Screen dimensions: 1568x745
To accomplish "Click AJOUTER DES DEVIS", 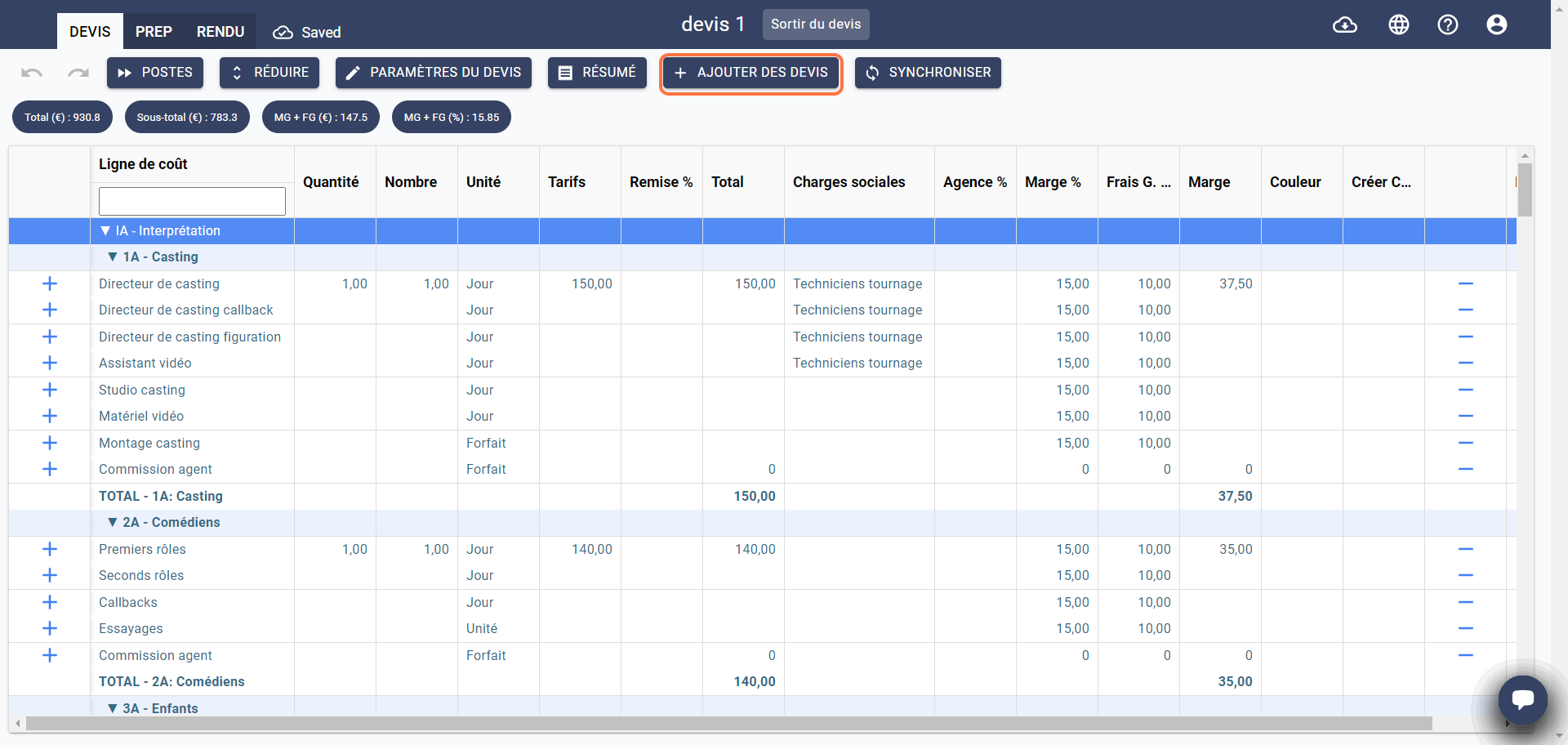I will coord(751,73).
